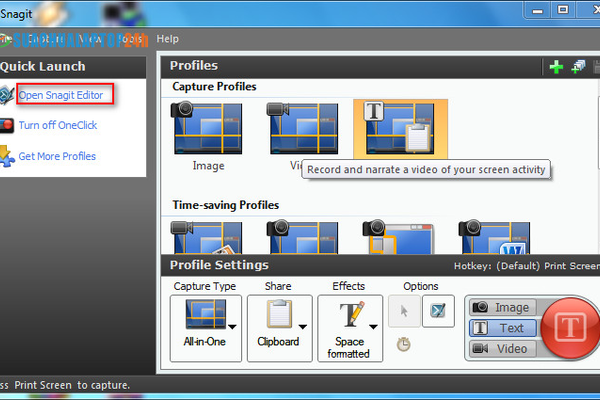Image resolution: width=600 pixels, height=400 pixels.
Task: Click the Profile Settings header
Action: [x=219, y=265]
